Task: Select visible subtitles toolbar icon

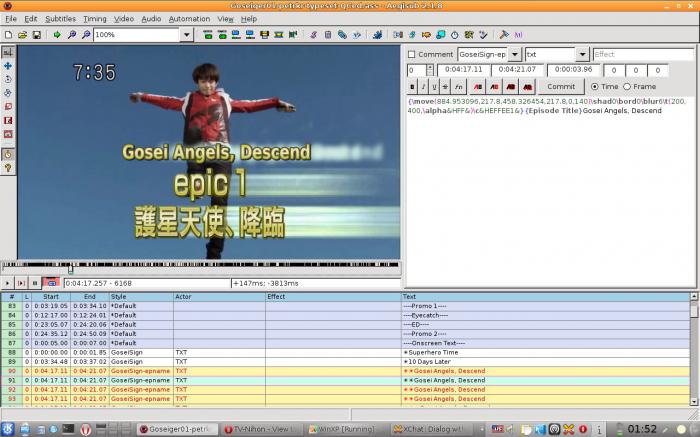Action: [264, 34]
